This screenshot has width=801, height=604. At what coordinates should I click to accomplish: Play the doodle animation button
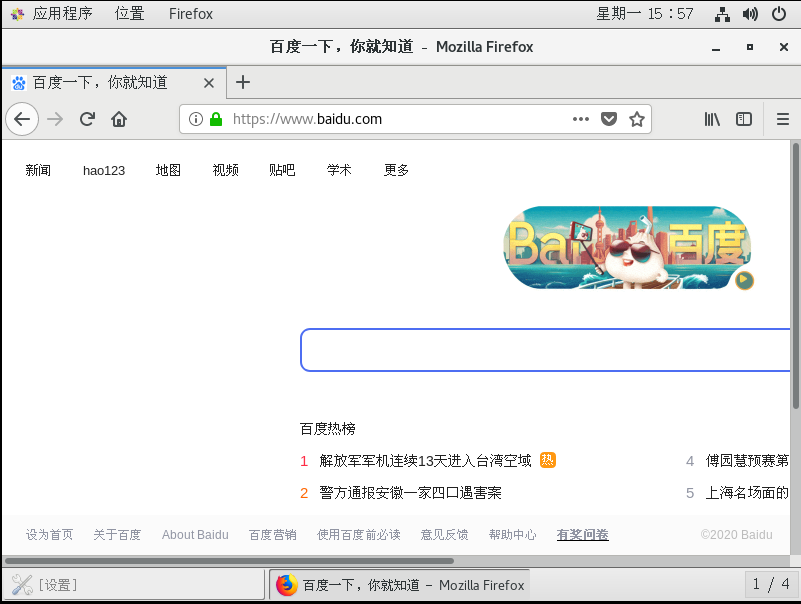tap(744, 280)
